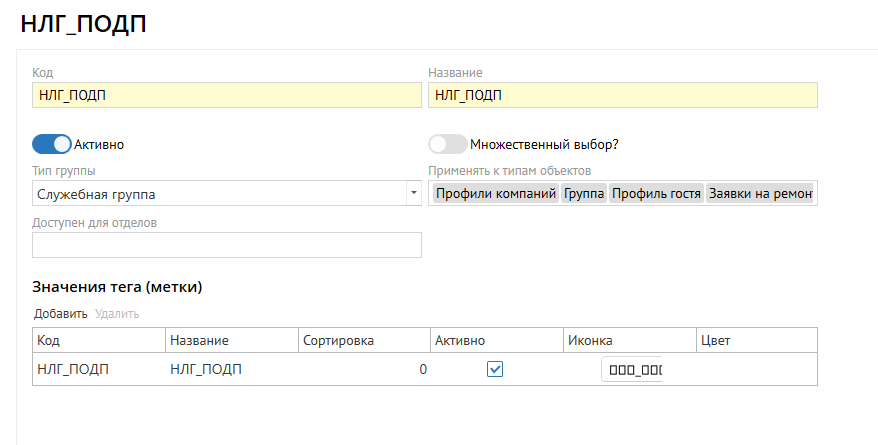Viewport: 878px width, 445px height.
Task: Sort by the Сортировка column header
Action: (364, 340)
